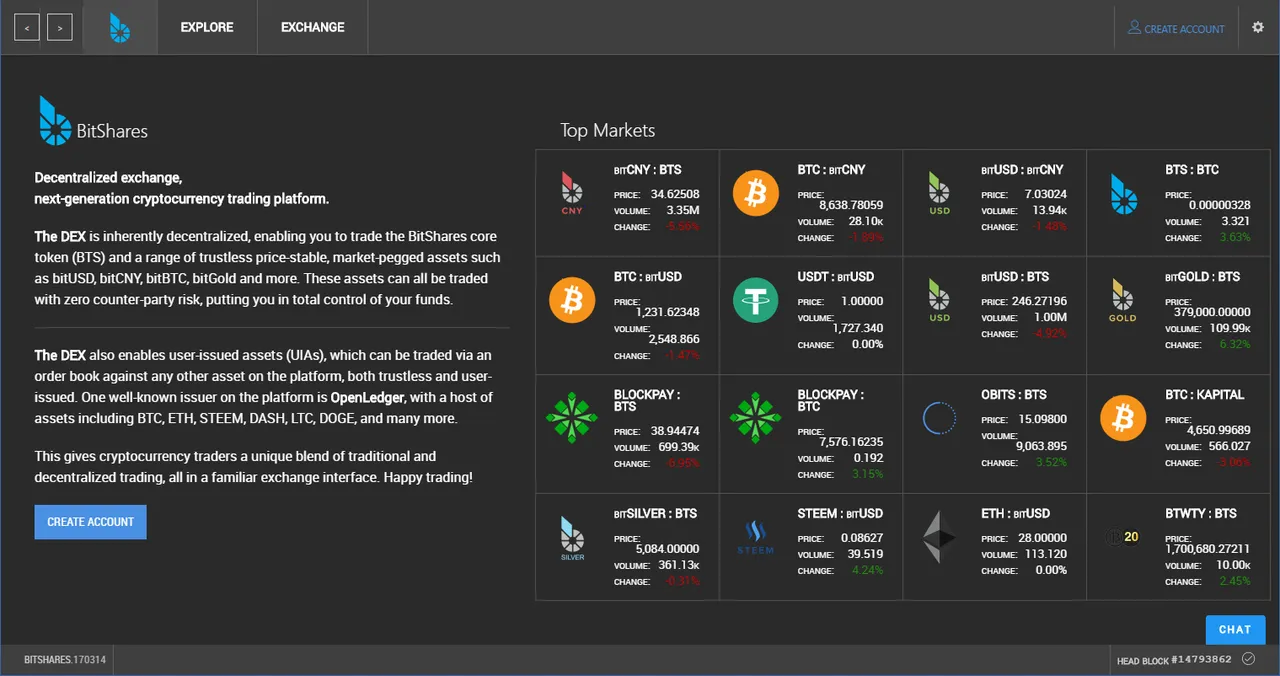Click the Bitcoin icon in BTC : bitCNY market
Screen dimensions: 1280x676
point(756,193)
